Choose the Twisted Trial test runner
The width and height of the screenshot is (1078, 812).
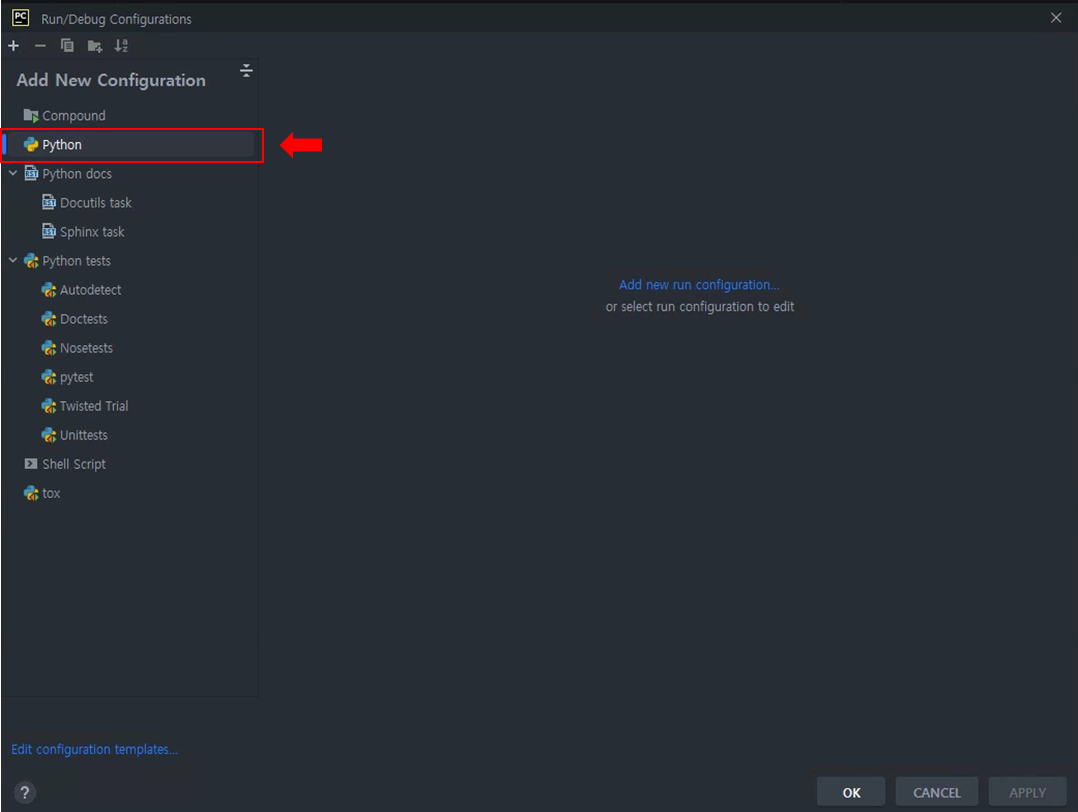coord(94,406)
